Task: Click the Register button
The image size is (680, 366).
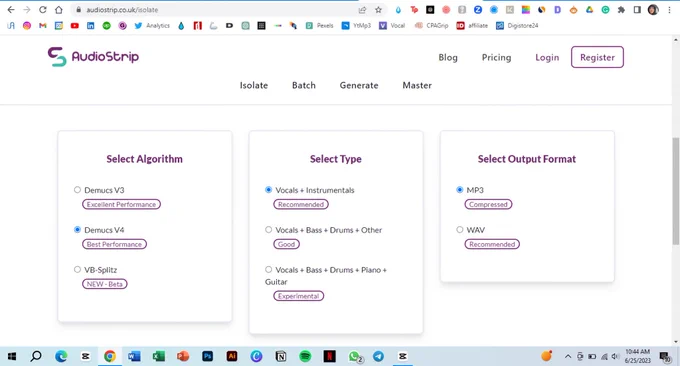Action: (x=597, y=57)
